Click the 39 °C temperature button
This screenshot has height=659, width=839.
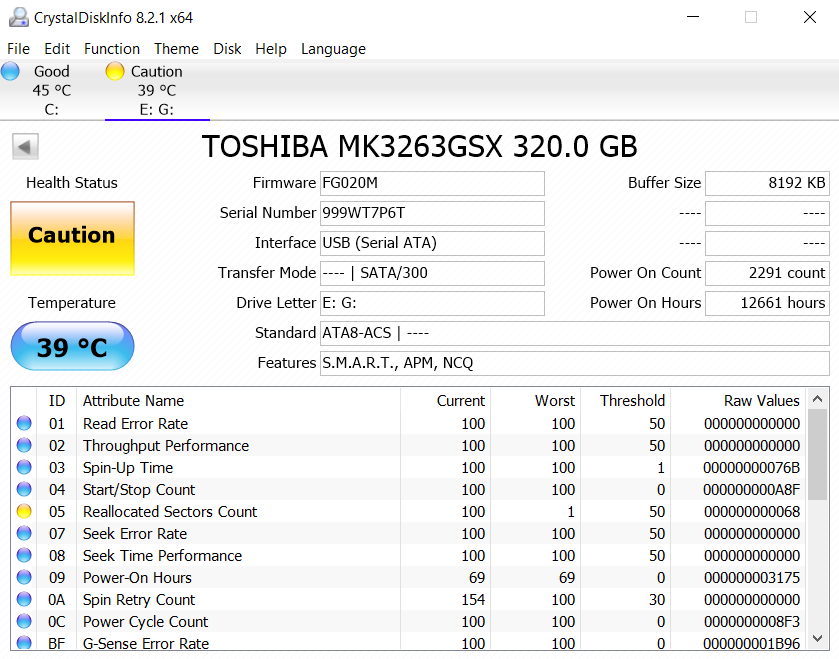pyautogui.click(x=72, y=346)
